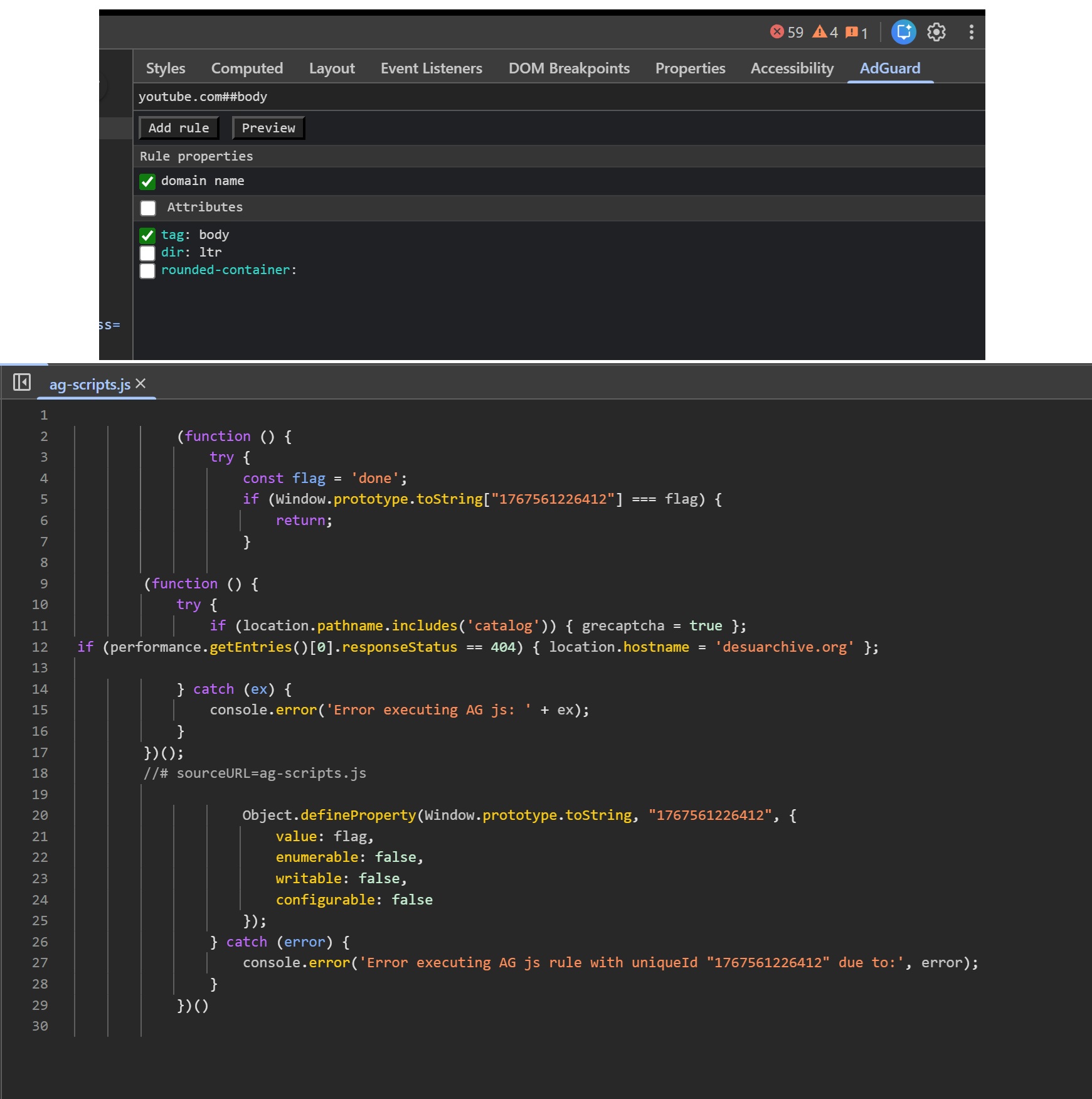Select the DOM Breakpoints tab
Viewport: 1092px width, 1099px height.
pyautogui.click(x=569, y=68)
